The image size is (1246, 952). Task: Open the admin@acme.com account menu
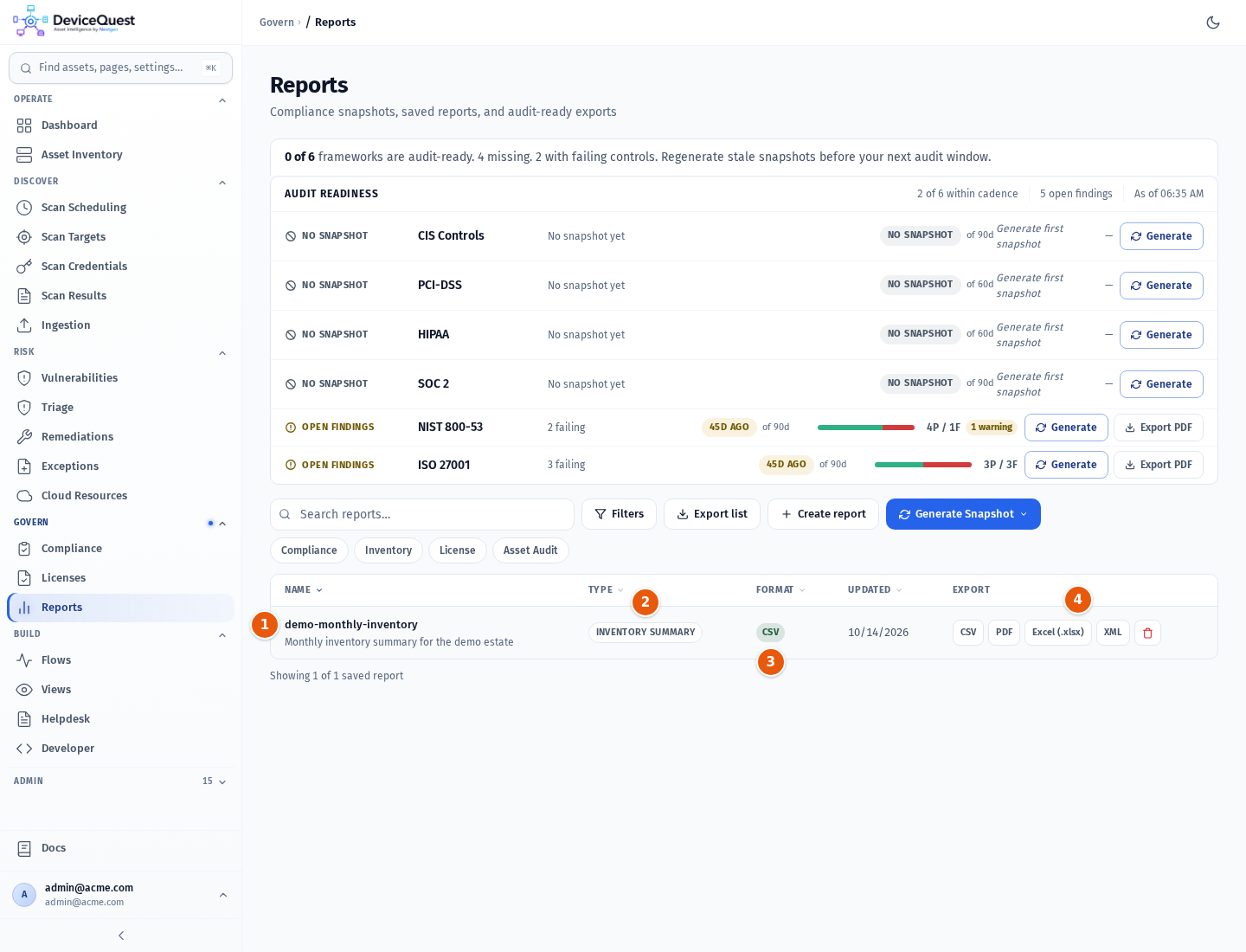(x=120, y=895)
